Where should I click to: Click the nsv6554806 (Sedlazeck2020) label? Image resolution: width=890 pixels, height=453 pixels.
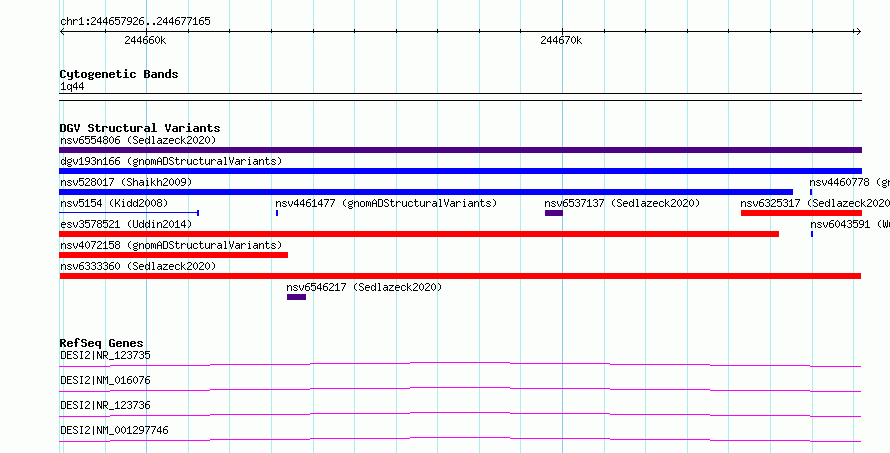point(138,140)
